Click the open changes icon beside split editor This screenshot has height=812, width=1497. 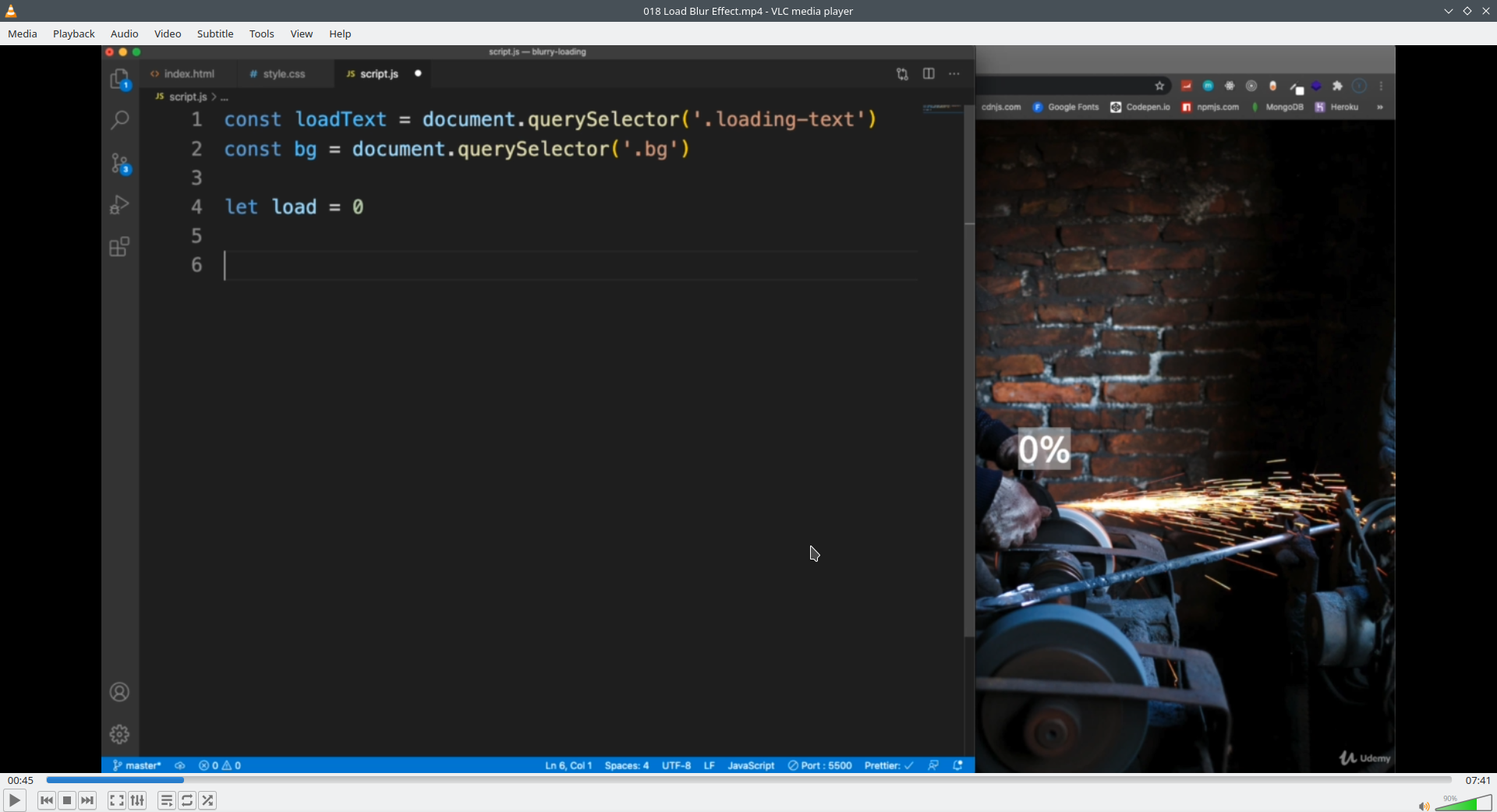(902, 74)
